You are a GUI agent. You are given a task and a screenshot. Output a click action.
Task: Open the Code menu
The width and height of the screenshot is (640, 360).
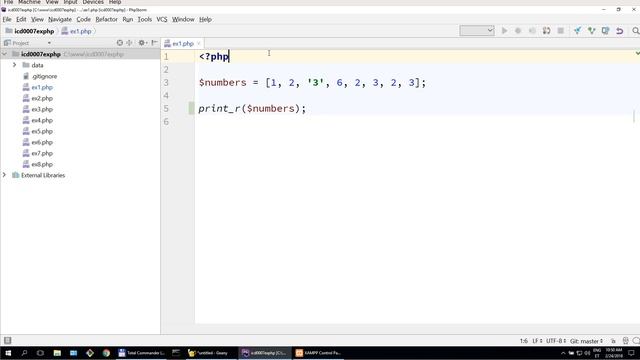click(x=83, y=19)
